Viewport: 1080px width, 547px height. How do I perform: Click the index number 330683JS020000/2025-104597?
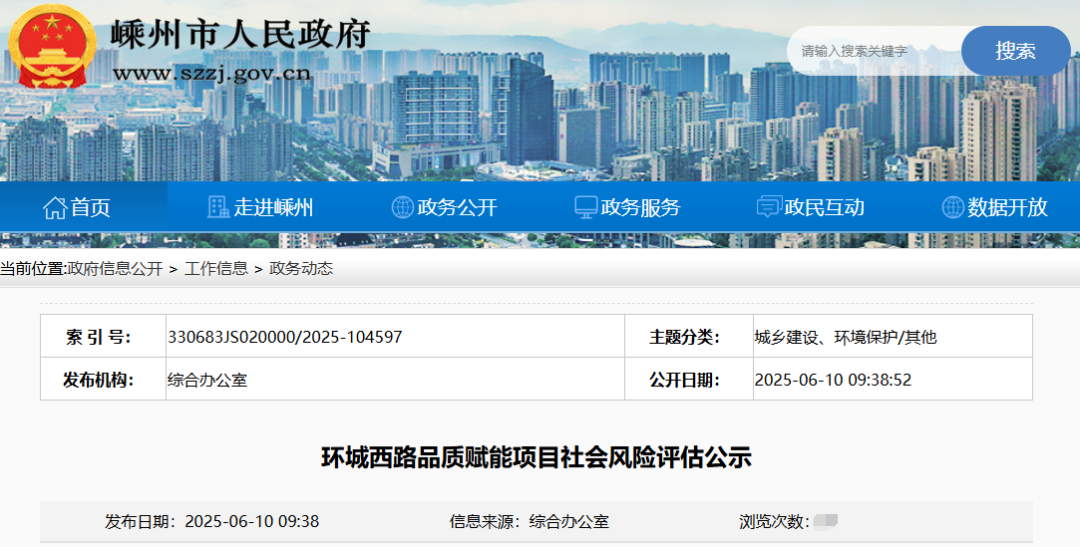click(x=285, y=337)
